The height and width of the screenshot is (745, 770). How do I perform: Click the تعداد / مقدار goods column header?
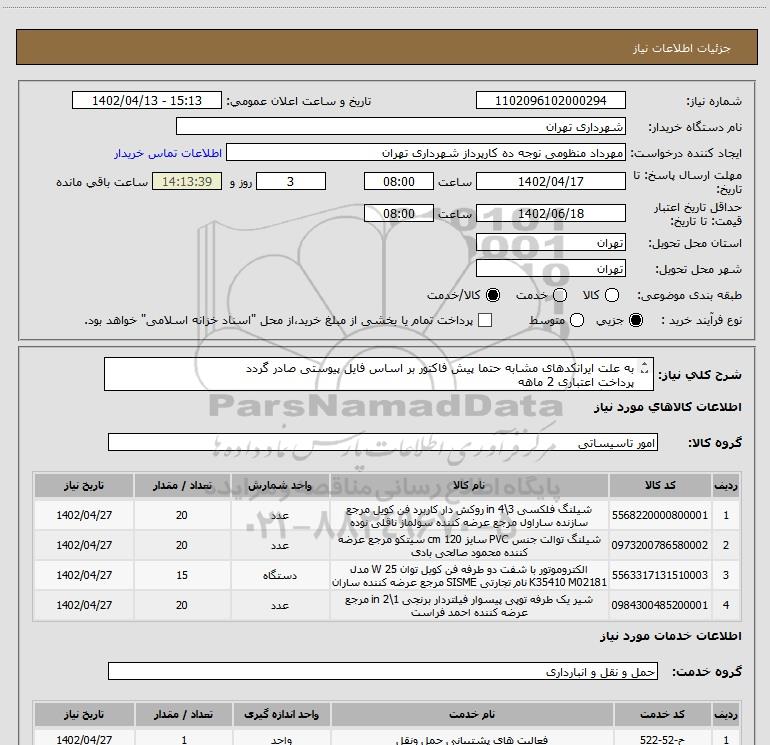pos(182,485)
